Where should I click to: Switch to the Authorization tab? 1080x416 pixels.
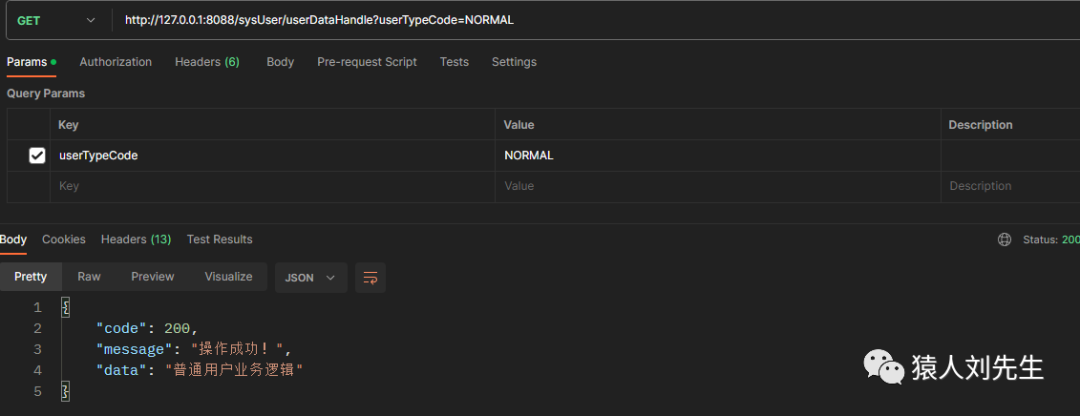click(x=116, y=62)
